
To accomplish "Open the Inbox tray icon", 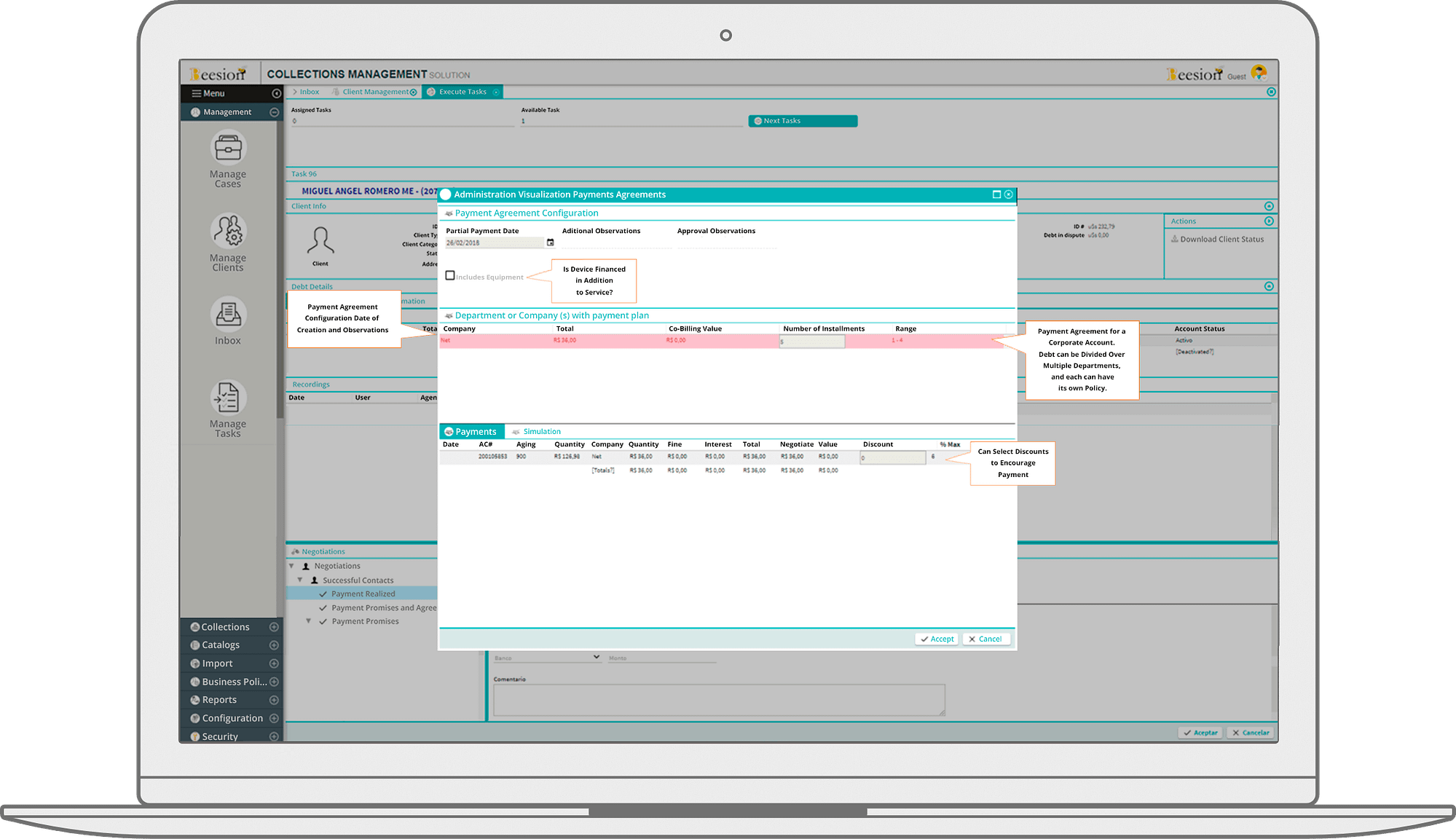I will pyautogui.click(x=228, y=315).
